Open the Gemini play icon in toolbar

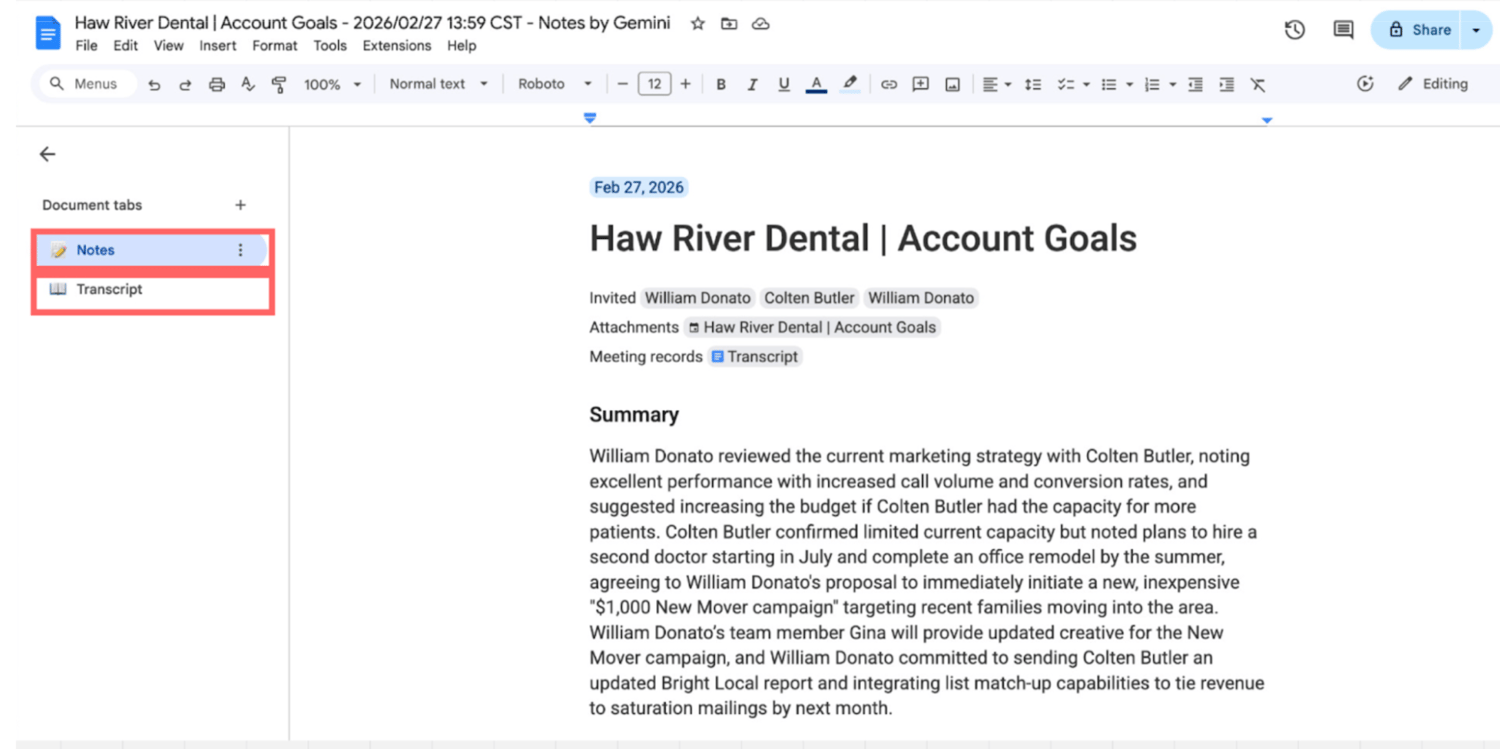1365,84
